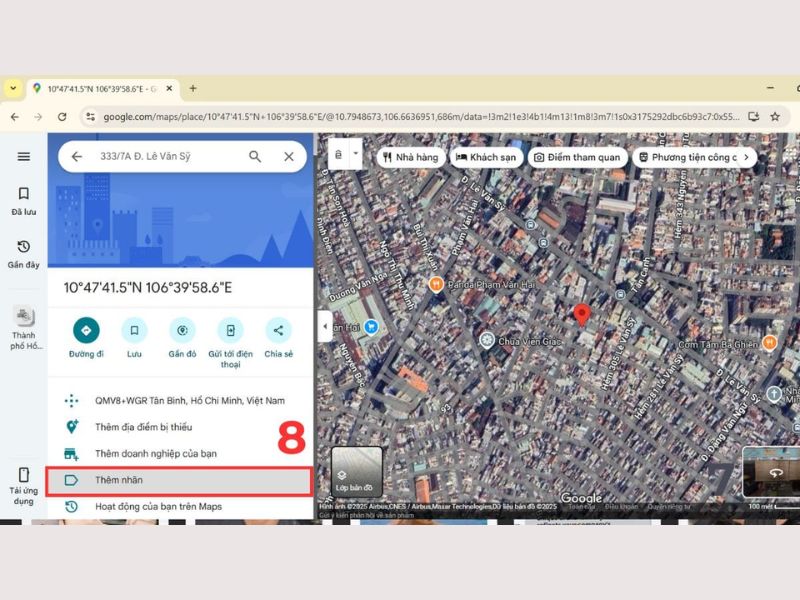Click the blue shopping marker near Tân Hội
The height and width of the screenshot is (600, 800).
coord(371,326)
